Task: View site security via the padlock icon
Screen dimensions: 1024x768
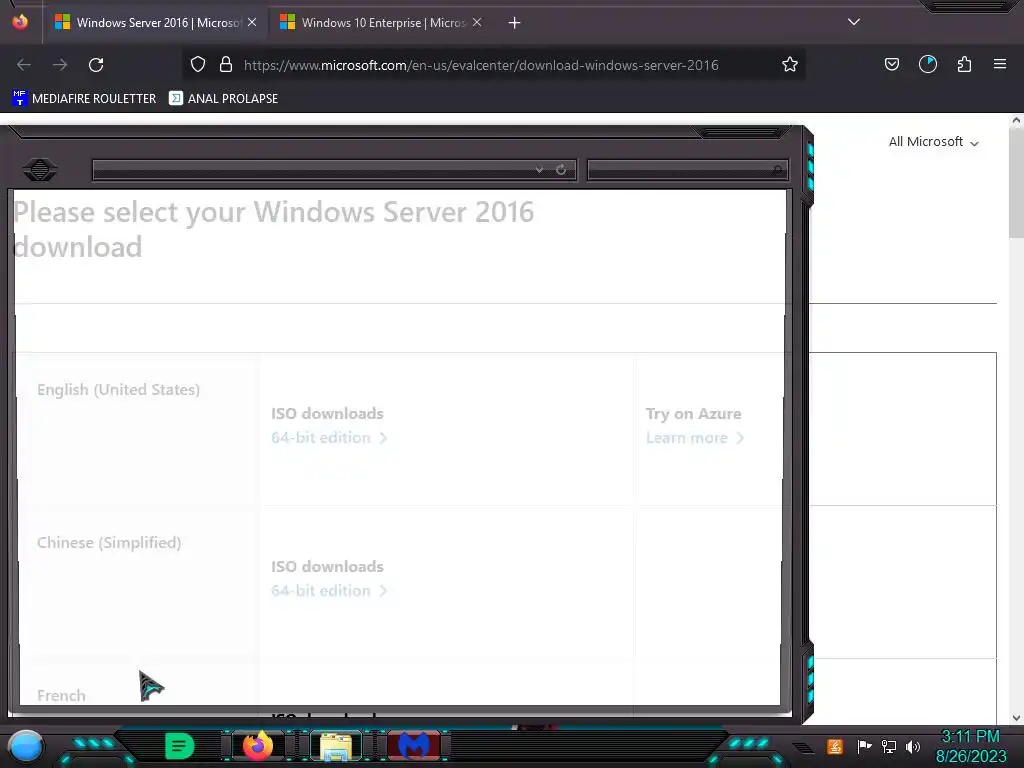Action: coord(226,64)
